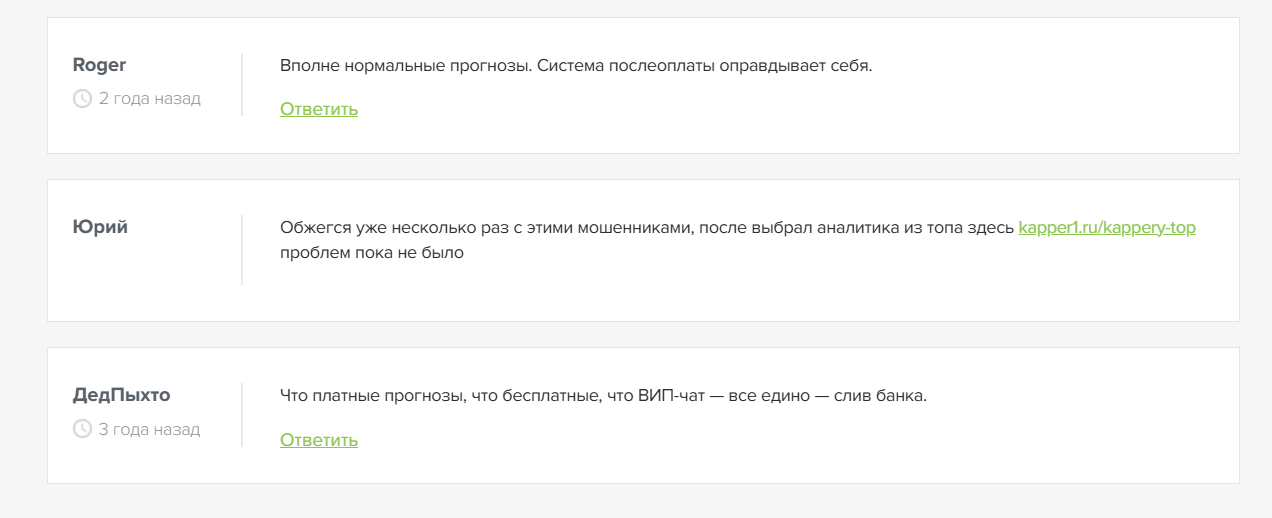The image size is (1272, 518).
Task: Click the vertical divider in Юрий's comment
Action: (x=242, y=250)
